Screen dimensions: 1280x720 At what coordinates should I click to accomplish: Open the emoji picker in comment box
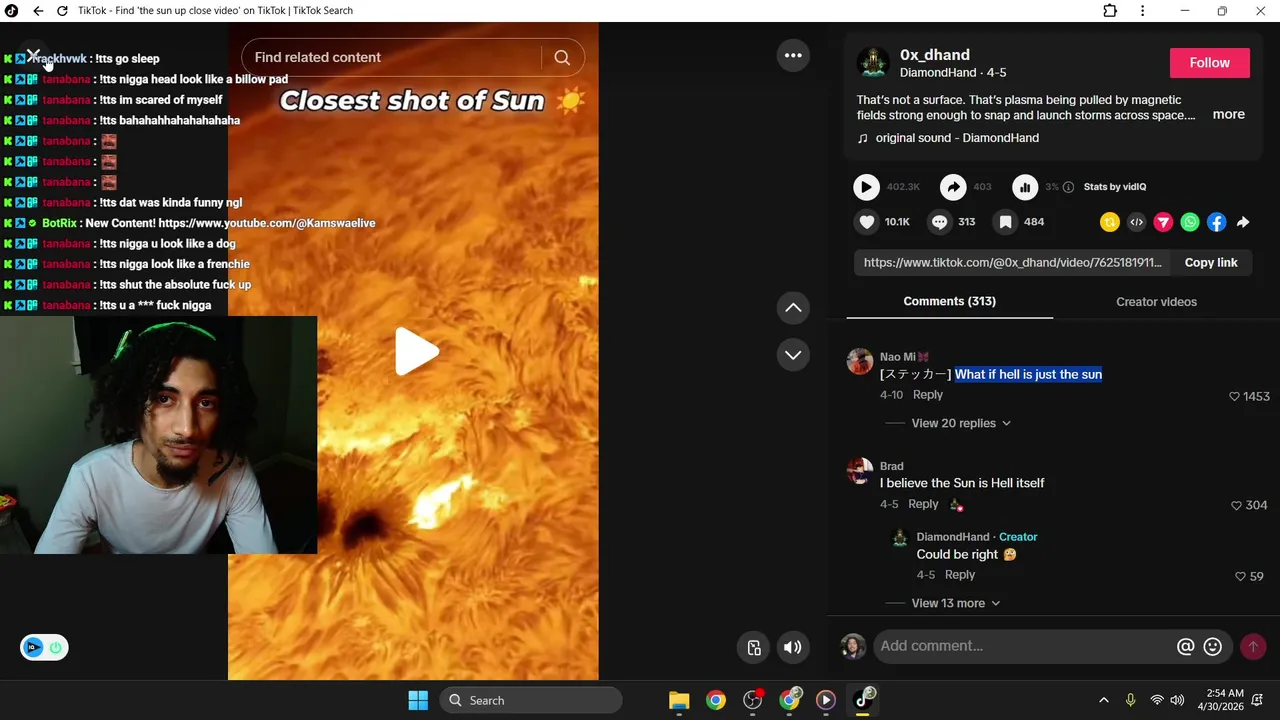(x=1213, y=647)
